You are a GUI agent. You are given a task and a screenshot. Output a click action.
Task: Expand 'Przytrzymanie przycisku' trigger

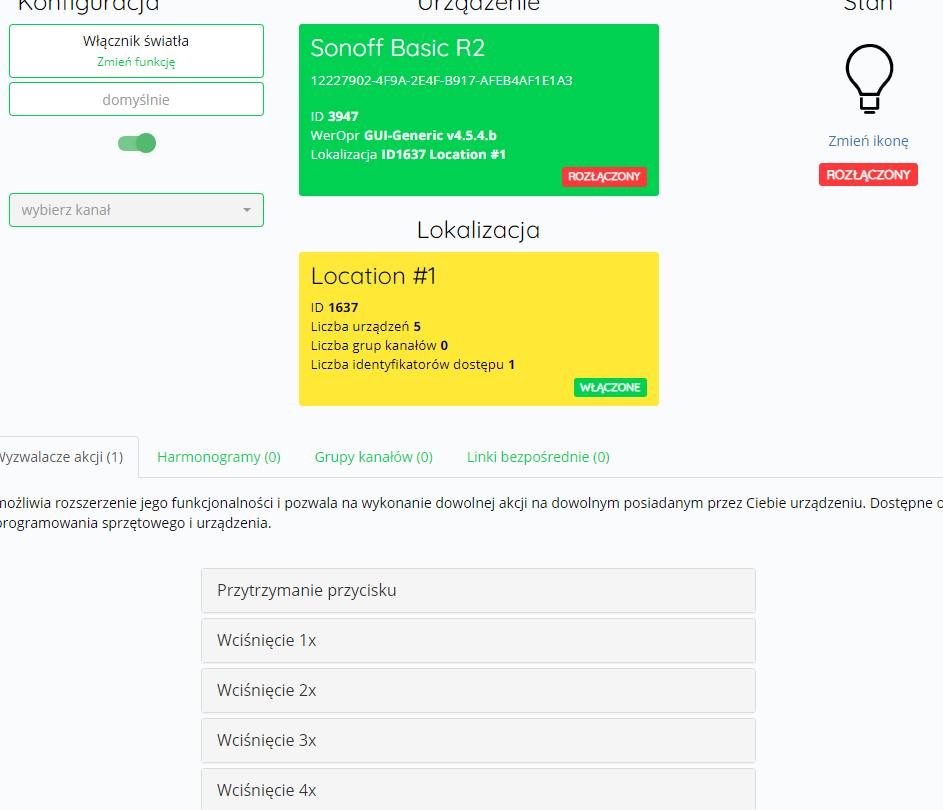coord(478,591)
